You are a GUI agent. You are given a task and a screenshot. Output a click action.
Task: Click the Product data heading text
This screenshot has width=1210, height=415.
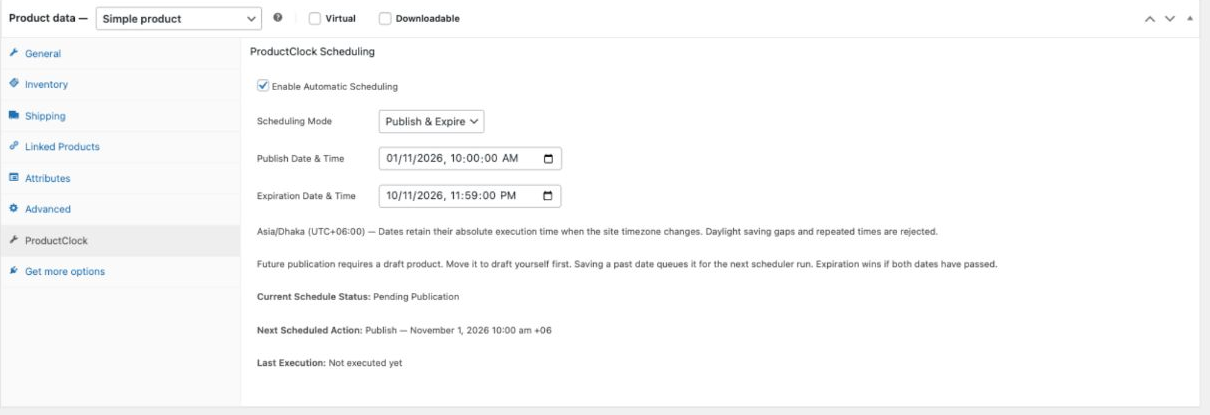[x=49, y=18]
